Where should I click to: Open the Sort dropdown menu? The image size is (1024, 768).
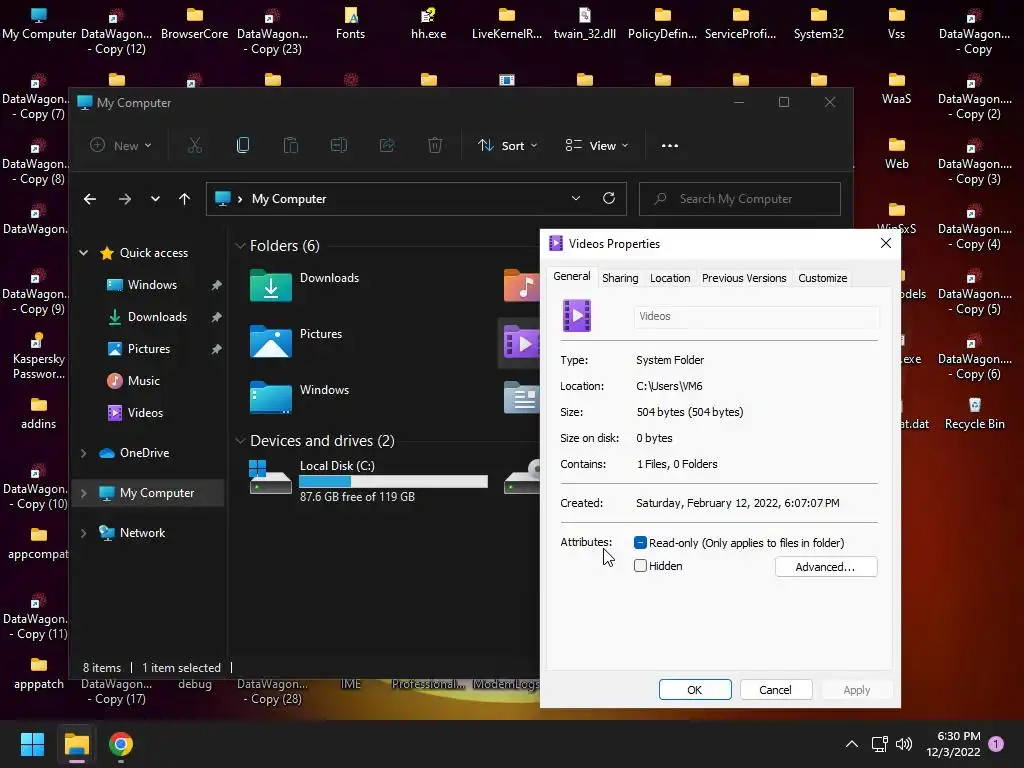[507, 145]
